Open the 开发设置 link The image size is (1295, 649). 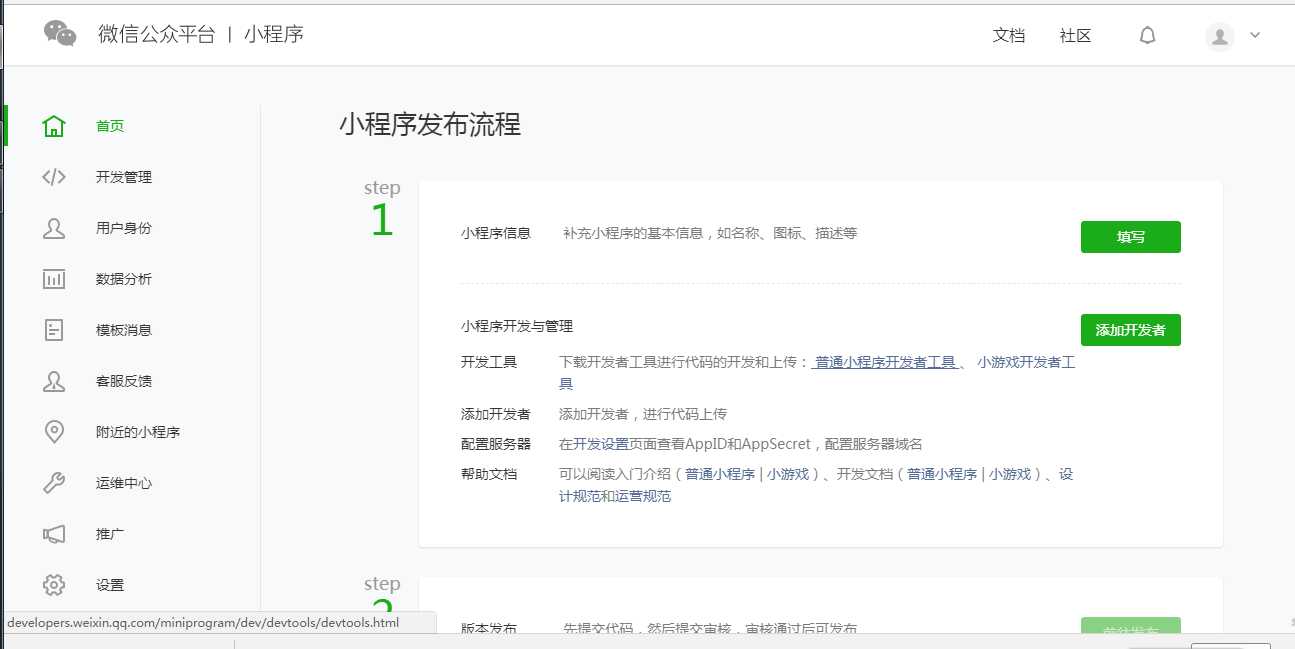pyautogui.click(x=601, y=444)
